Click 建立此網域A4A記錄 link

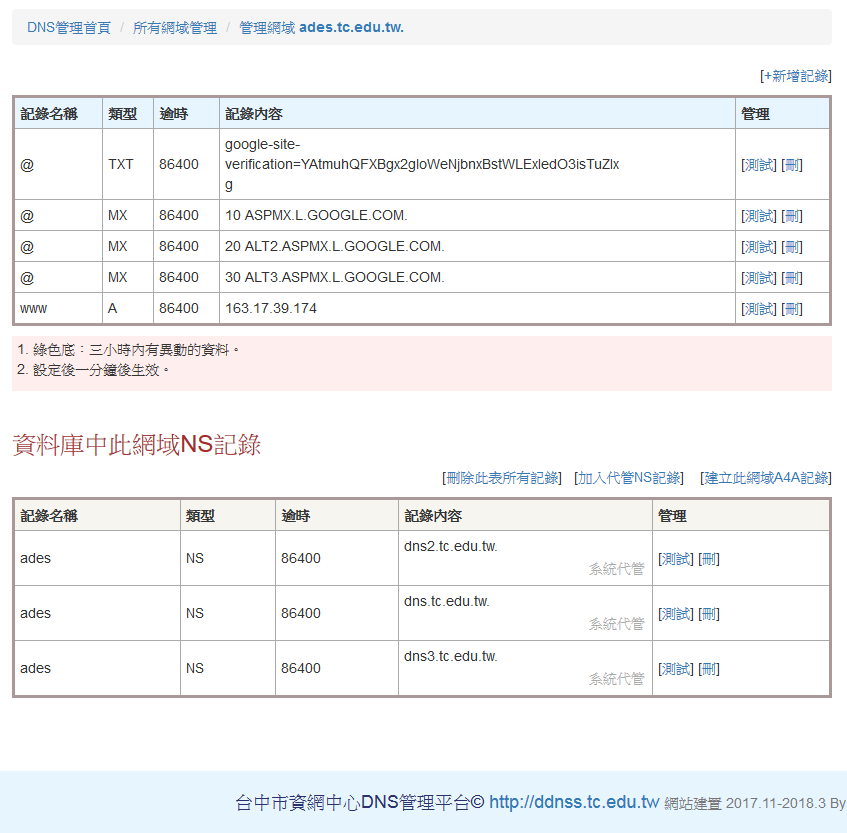coord(767,478)
